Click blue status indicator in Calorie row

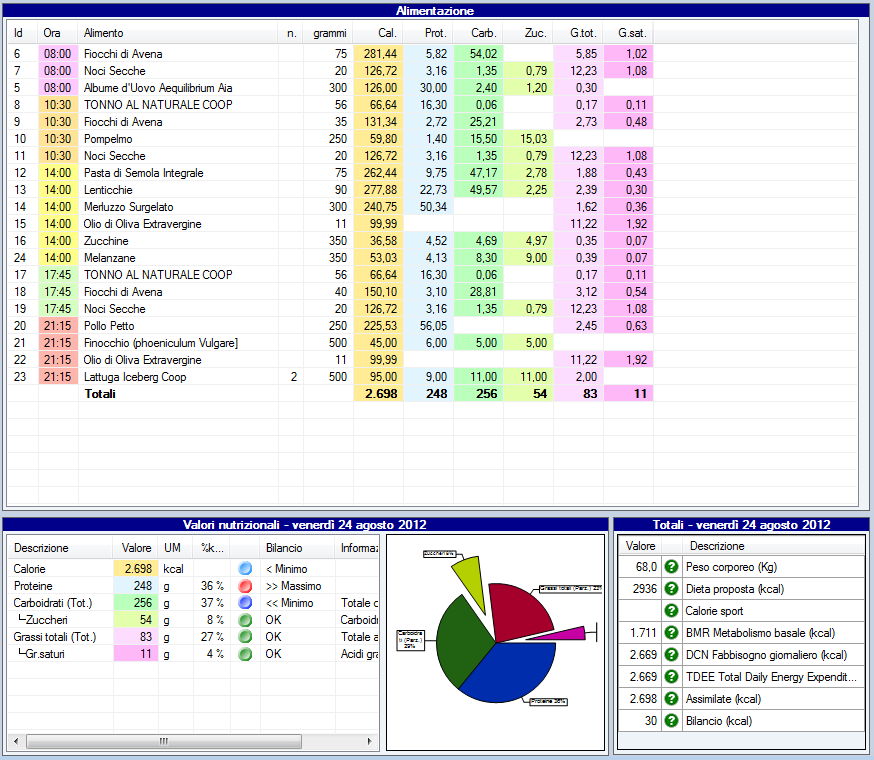[245, 569]
